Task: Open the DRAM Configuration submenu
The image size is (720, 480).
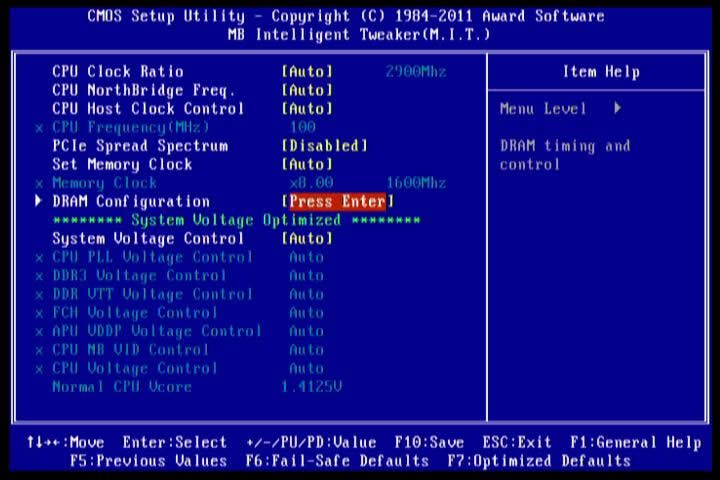Action: 131,202
